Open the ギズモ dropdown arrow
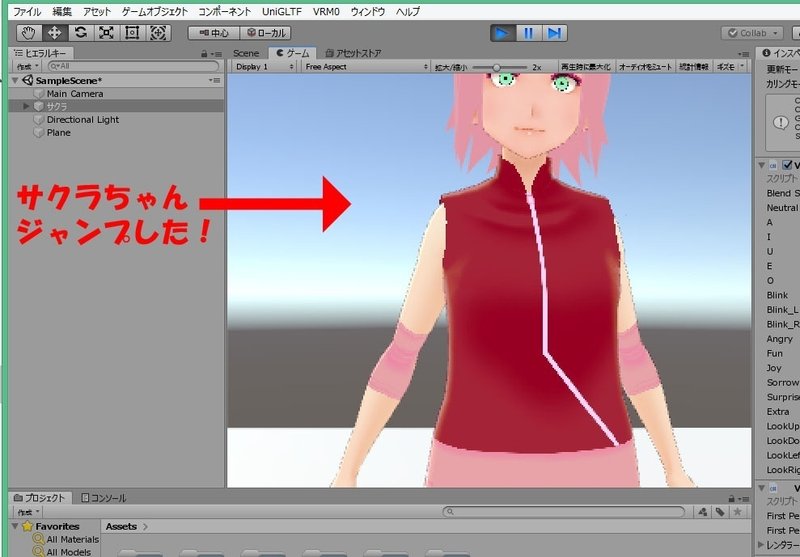The image size is (800, 557). tap(742, 67)
